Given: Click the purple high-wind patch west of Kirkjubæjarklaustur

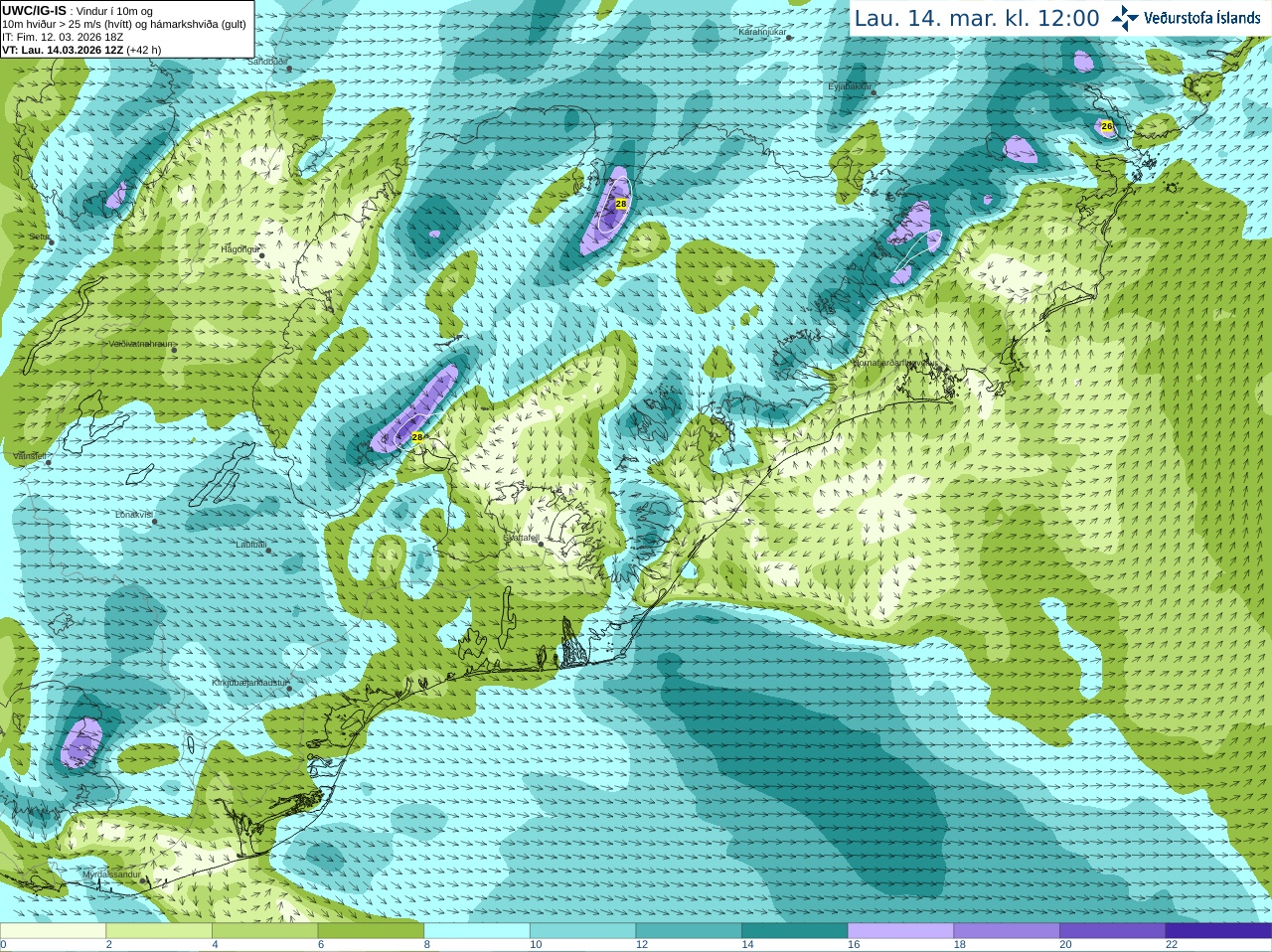Looking at the screenshot, I should 81,742.
